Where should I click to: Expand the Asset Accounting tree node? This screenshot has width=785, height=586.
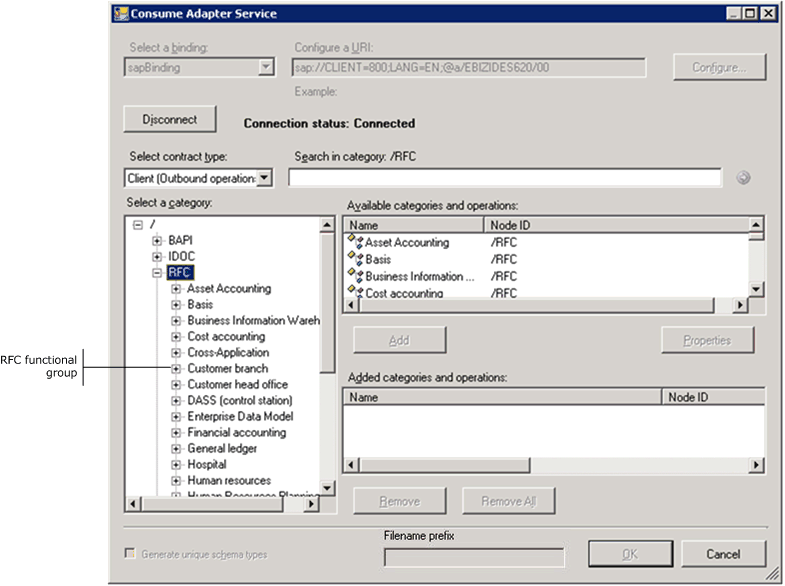point(176,289)
